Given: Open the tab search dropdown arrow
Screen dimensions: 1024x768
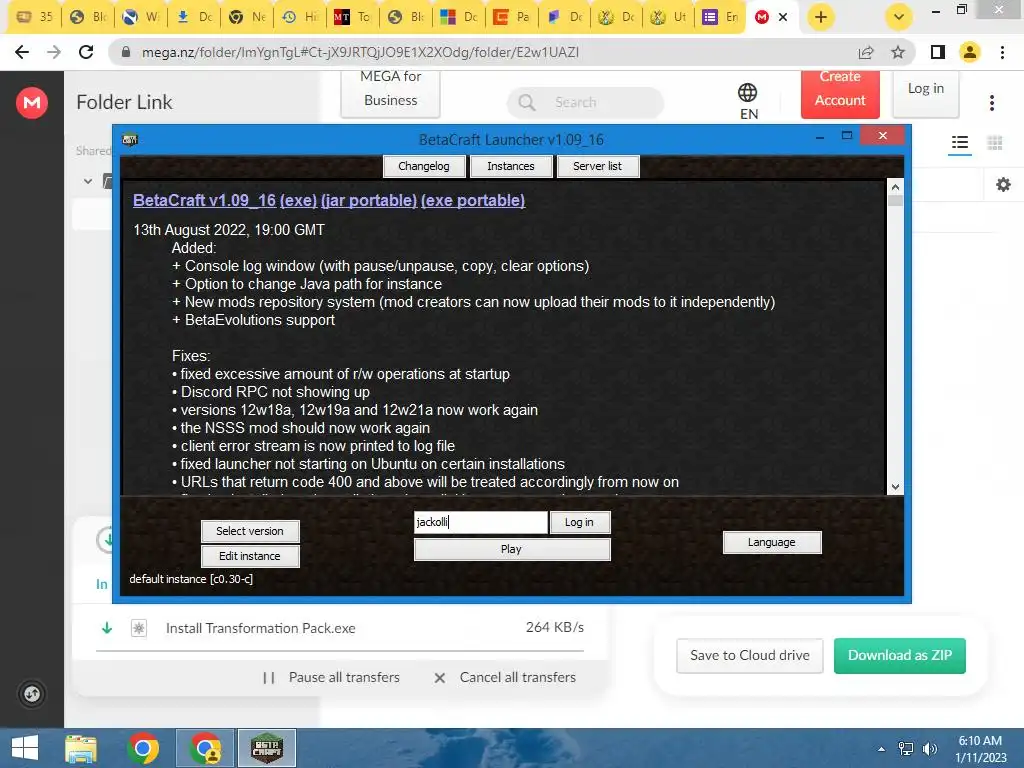Looking at the screenshot, I should pyautogui.click(x=899, y=17).
